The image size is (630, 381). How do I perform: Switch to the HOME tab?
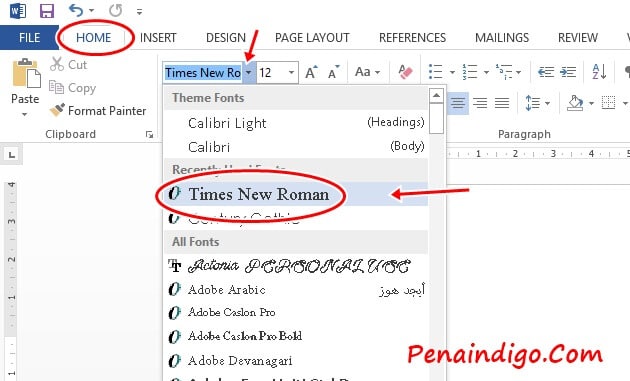(x=94, y=37)
